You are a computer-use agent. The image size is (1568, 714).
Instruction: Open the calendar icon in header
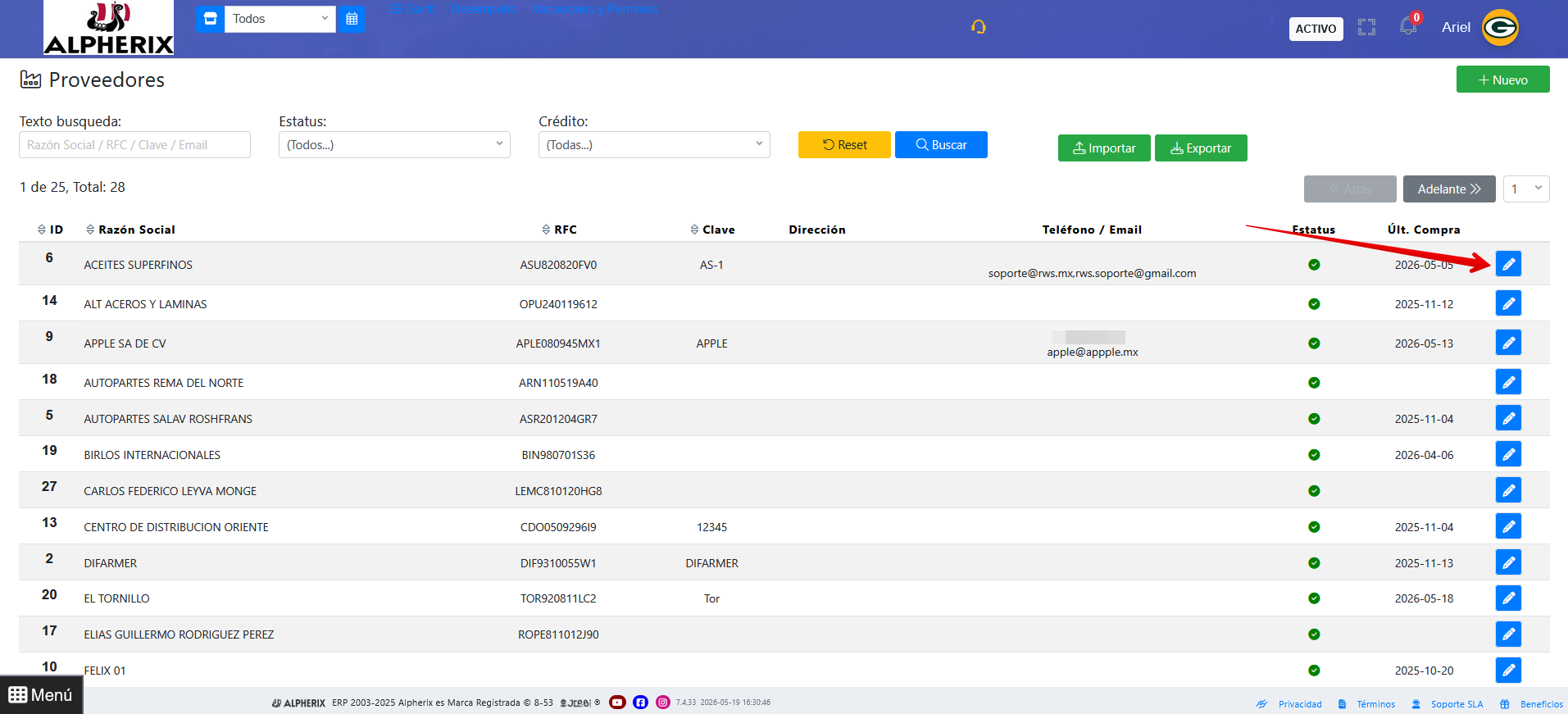coord(352,19)
